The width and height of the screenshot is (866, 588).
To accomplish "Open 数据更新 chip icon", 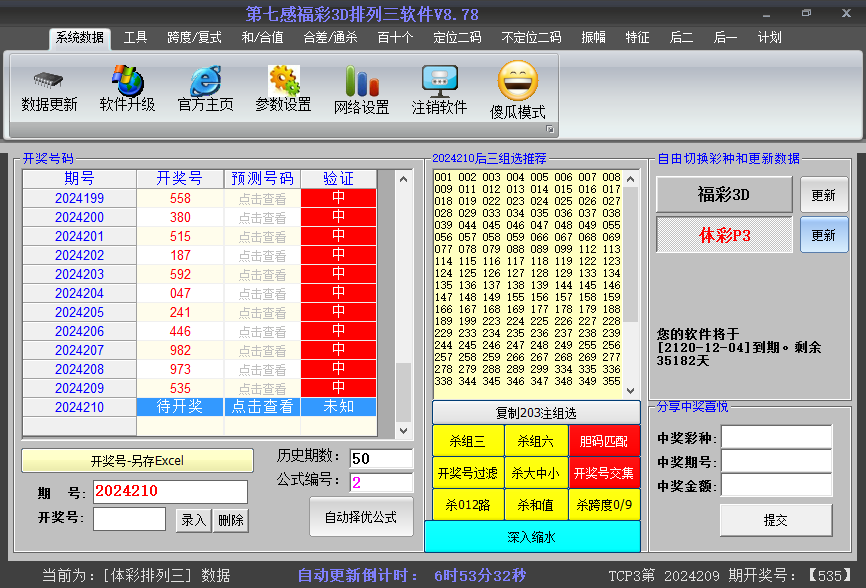I will pyautogui.click(x=49, y=81).
